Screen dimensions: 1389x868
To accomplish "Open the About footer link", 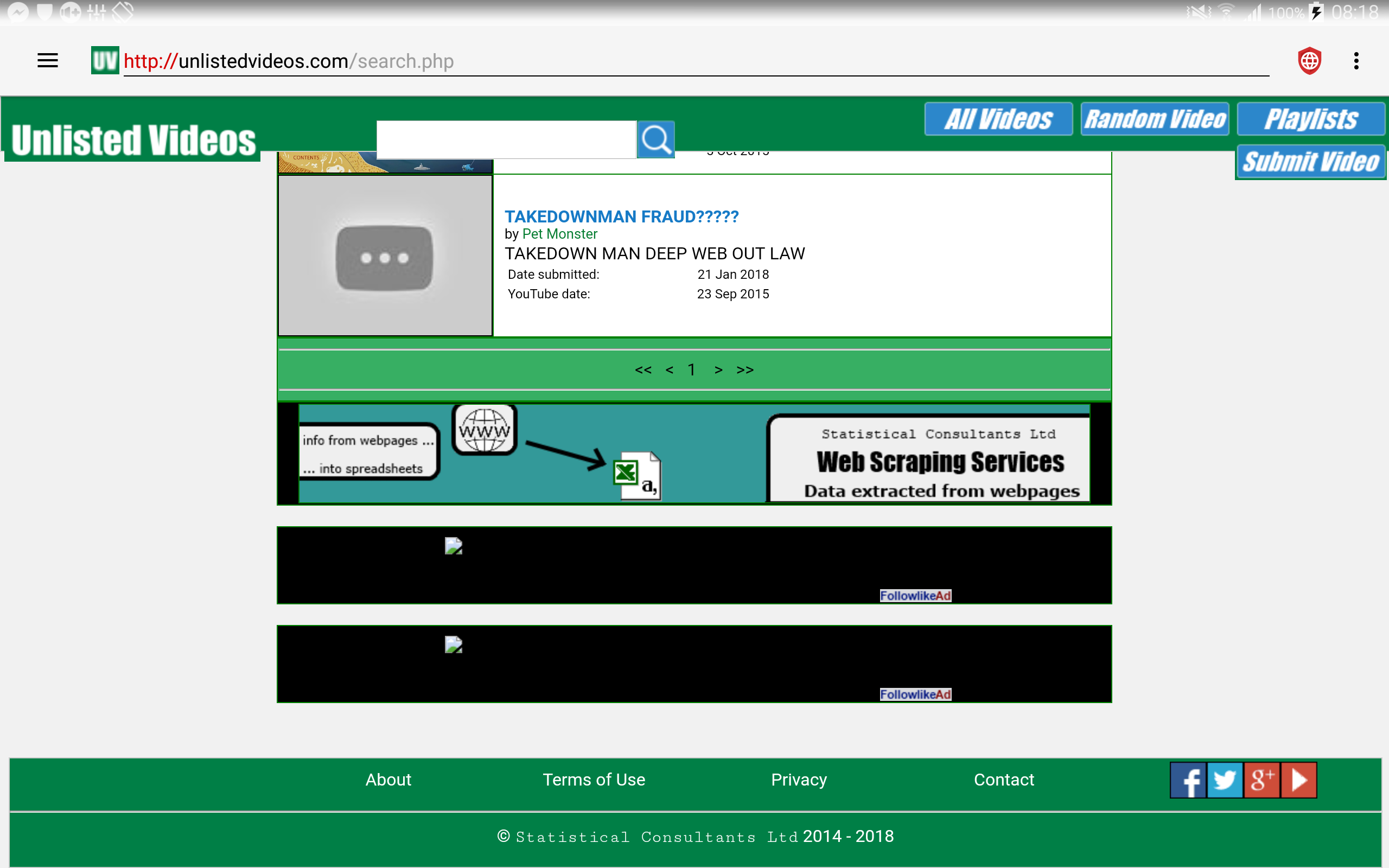I will pyautogui.click(x=388, y=780).
